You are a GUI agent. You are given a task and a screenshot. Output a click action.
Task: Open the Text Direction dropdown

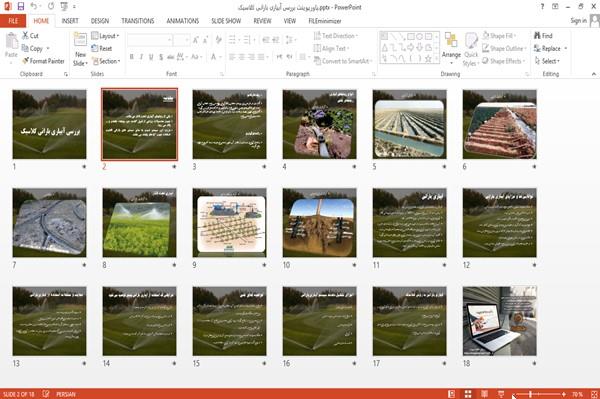click(336, 36)
